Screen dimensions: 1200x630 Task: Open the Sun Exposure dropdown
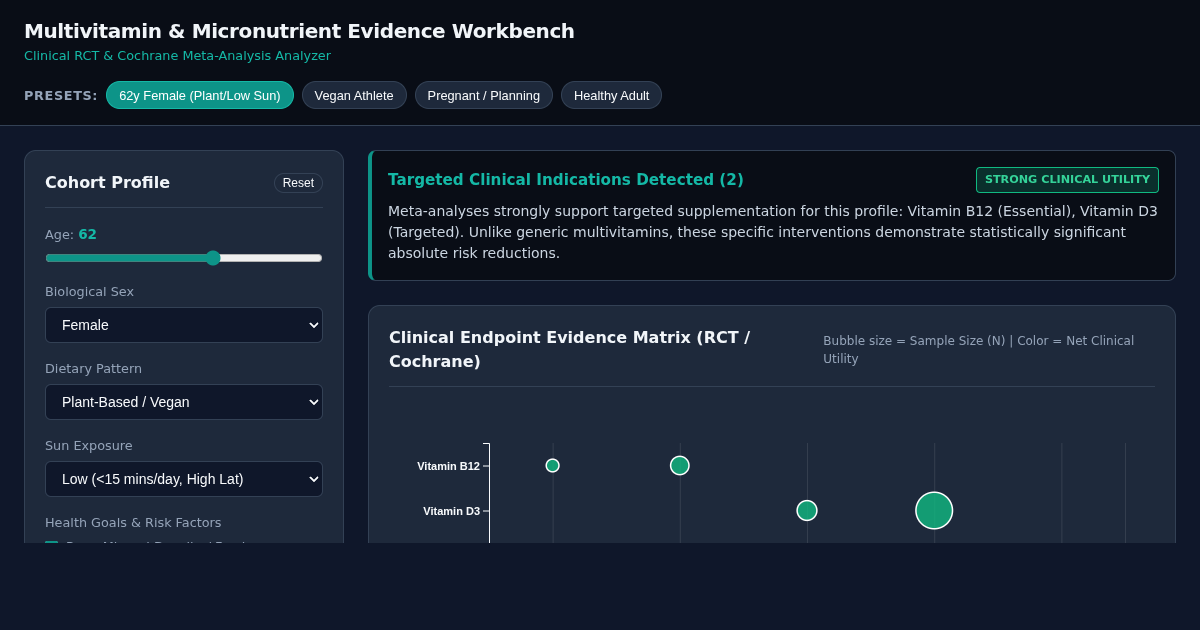pos(184,479)
